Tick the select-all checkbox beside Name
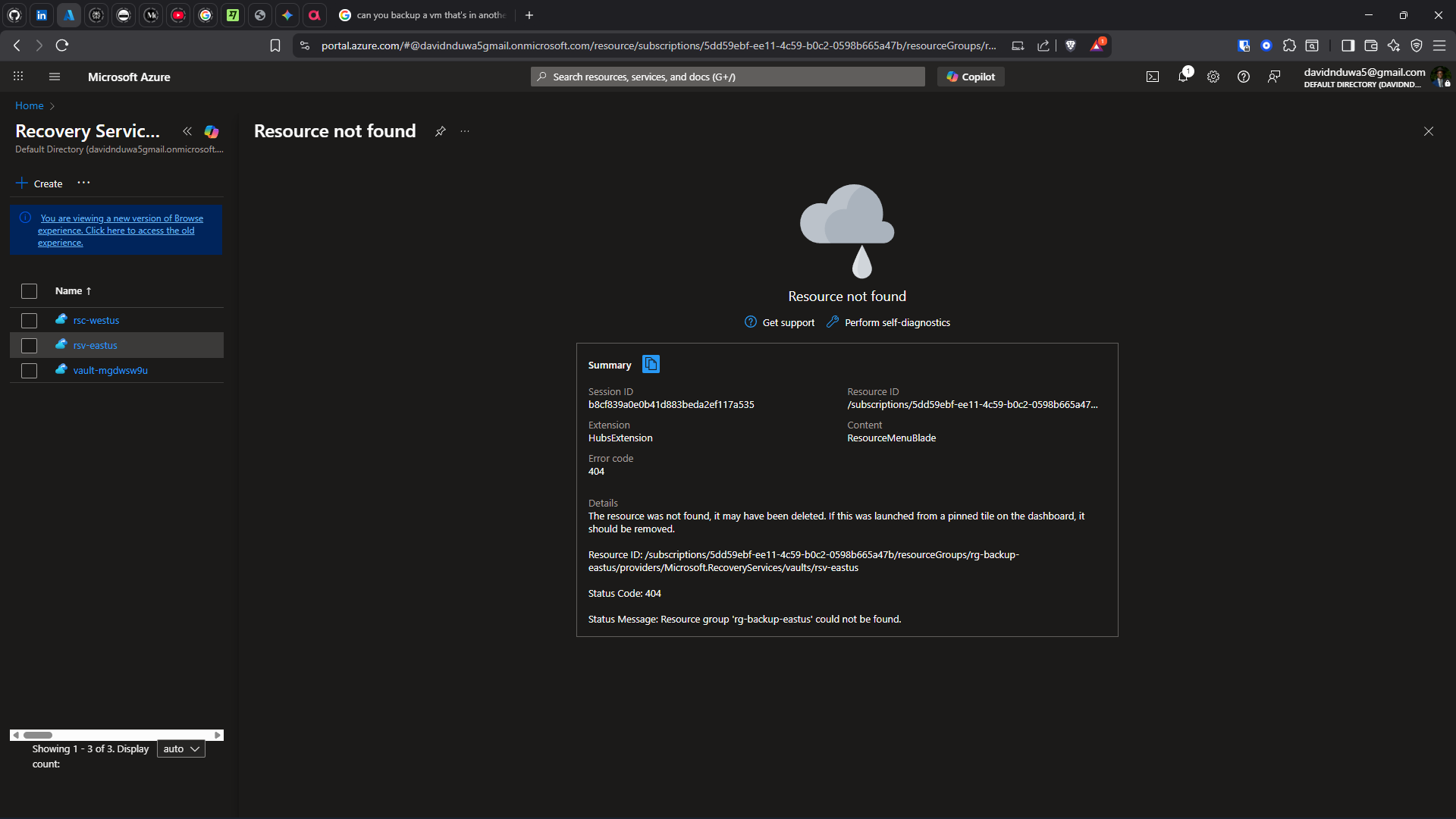The image size is (1456, 819). 29,291
